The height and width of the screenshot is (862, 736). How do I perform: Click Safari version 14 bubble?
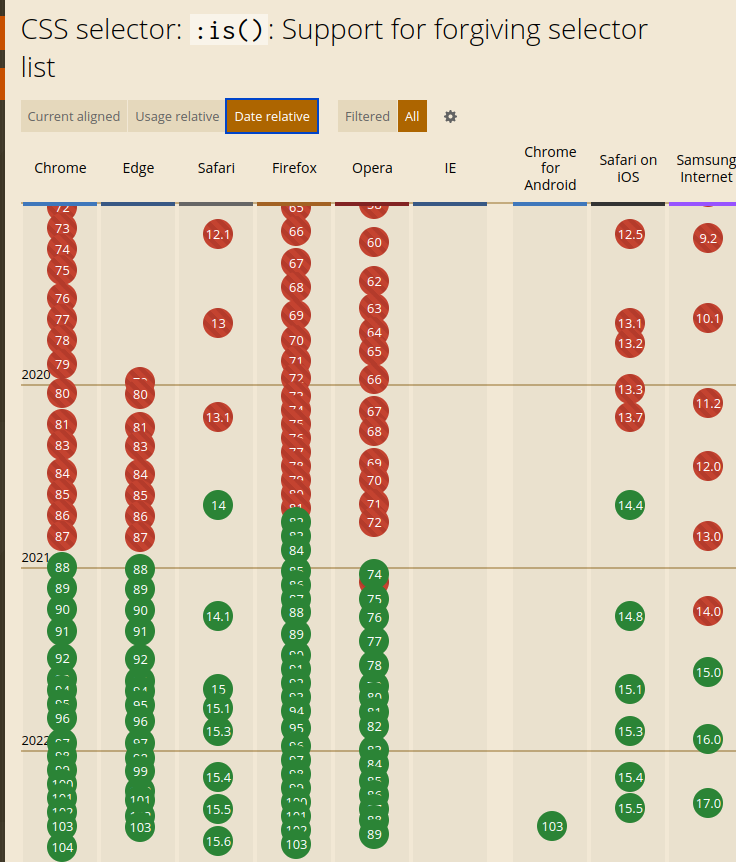pos(218,506)
